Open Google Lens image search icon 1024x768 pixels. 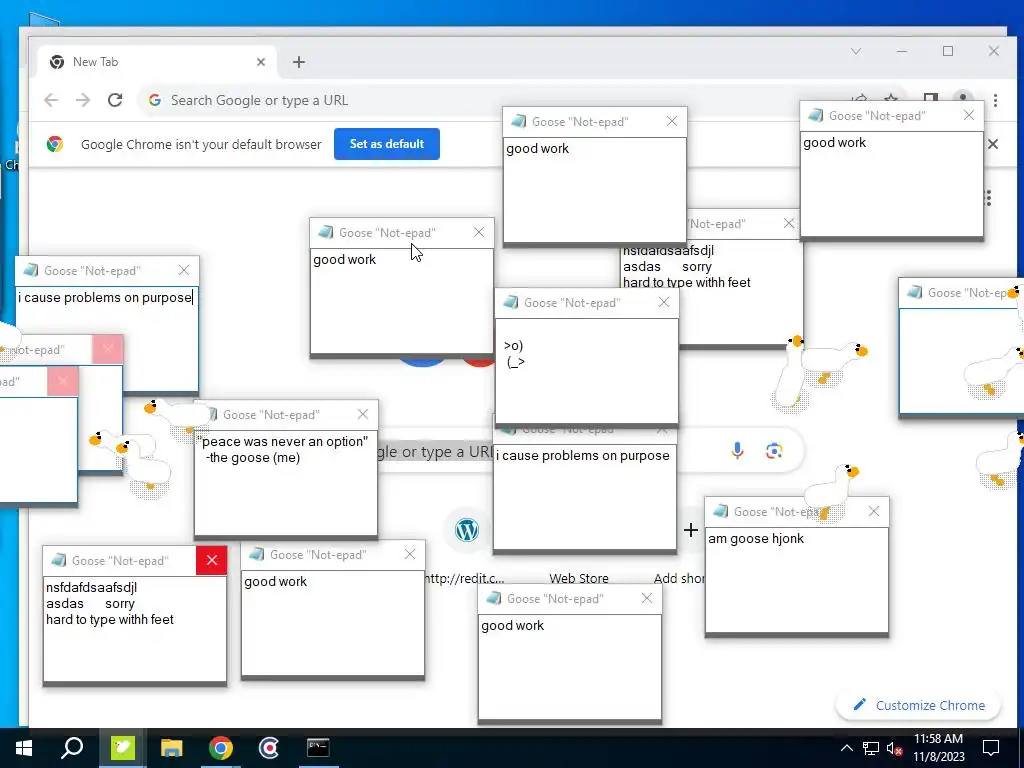[x=774, y=451]
